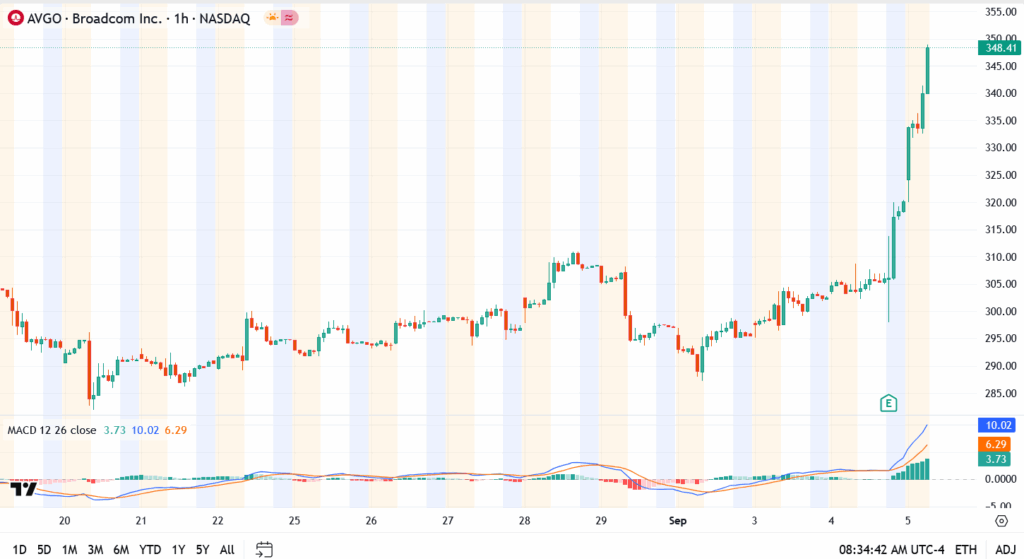Click the 348.41 current price label
This screenshot has width=1024, height=559.
tap(1001, 47)
